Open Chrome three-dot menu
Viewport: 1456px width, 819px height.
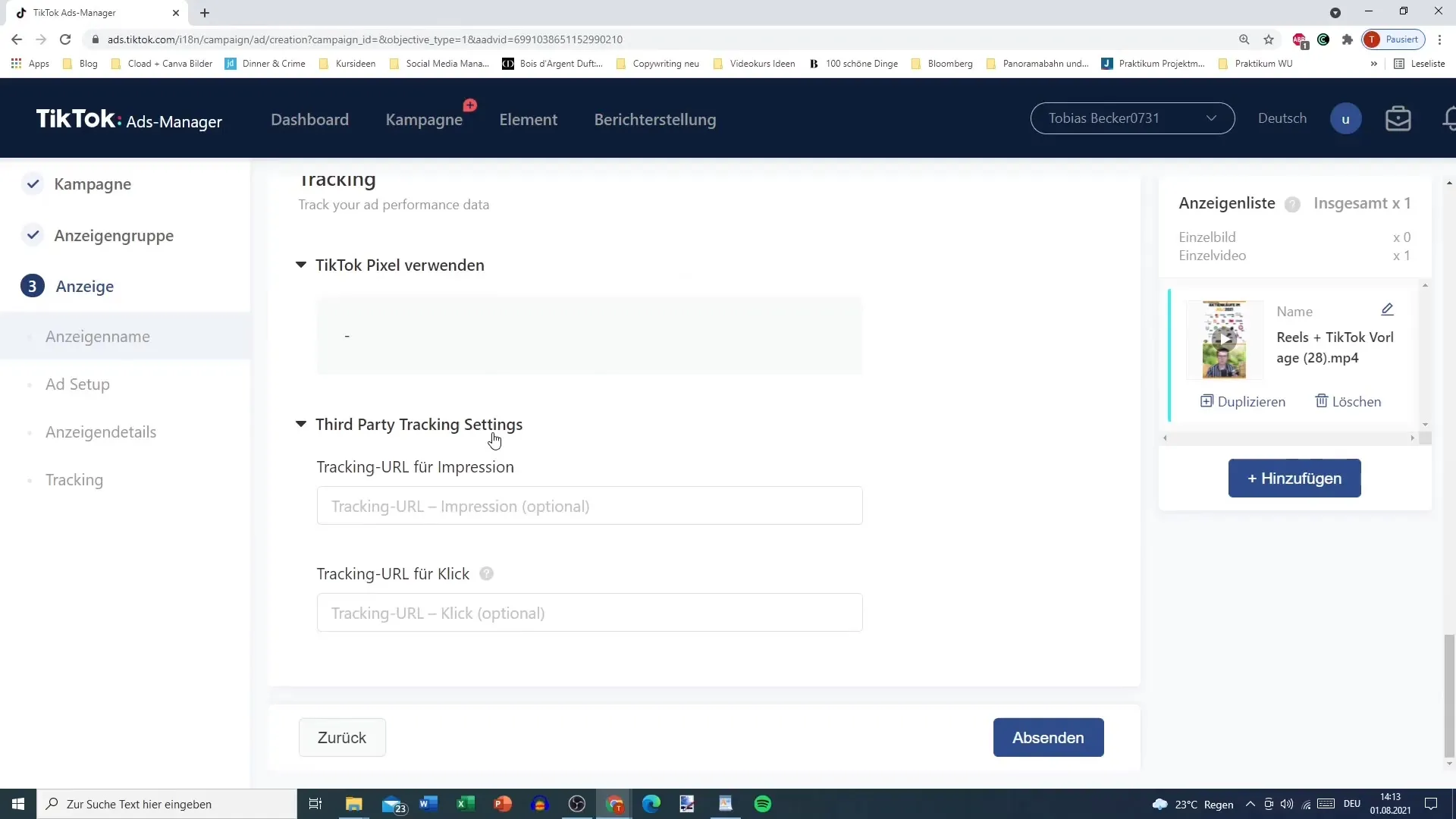click(1440, 39)
